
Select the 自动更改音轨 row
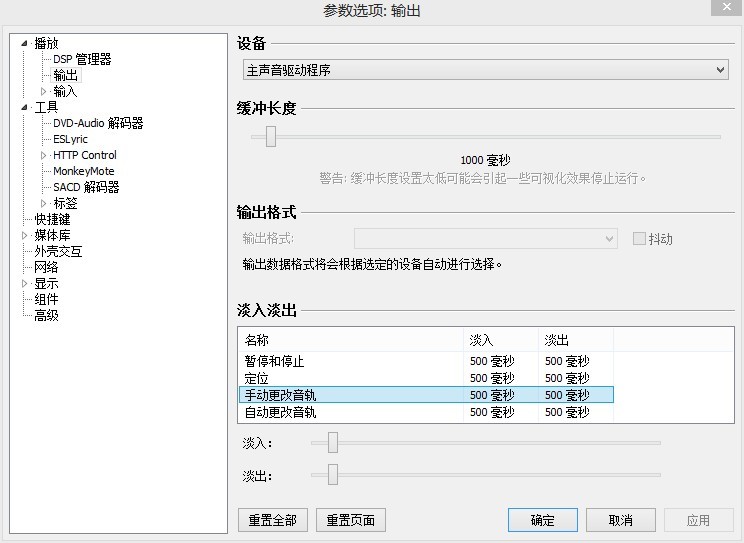click(426, 412)
